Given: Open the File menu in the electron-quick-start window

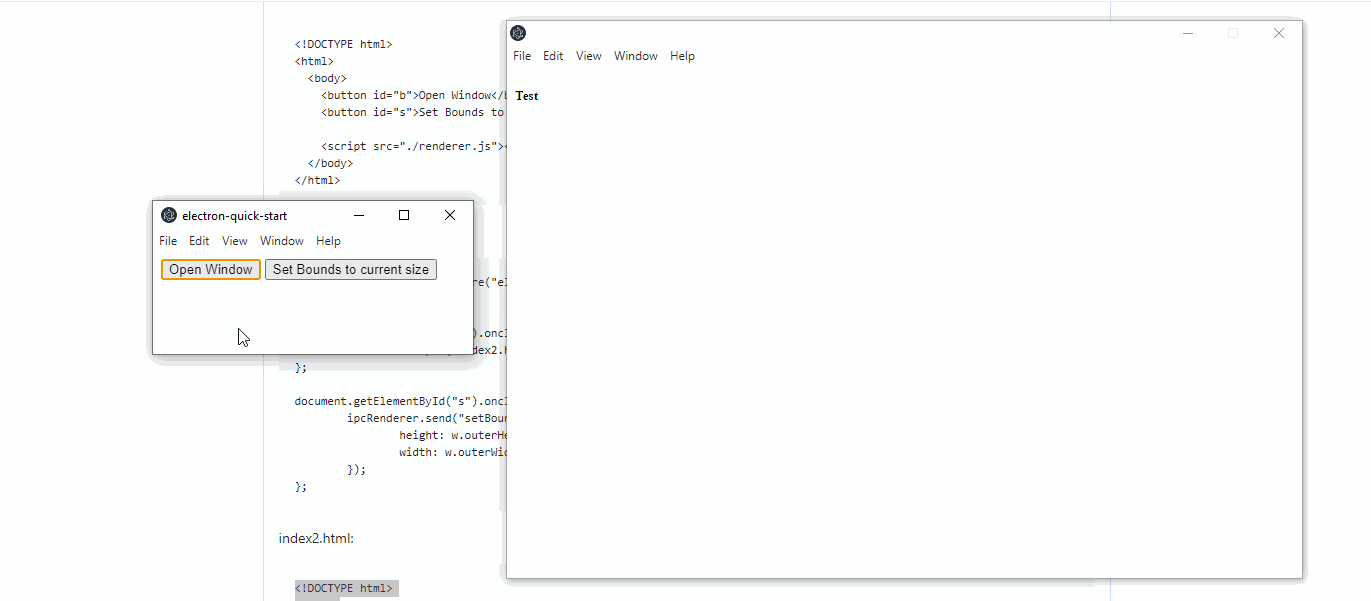Looking at the screenshot, I should 167,240.
